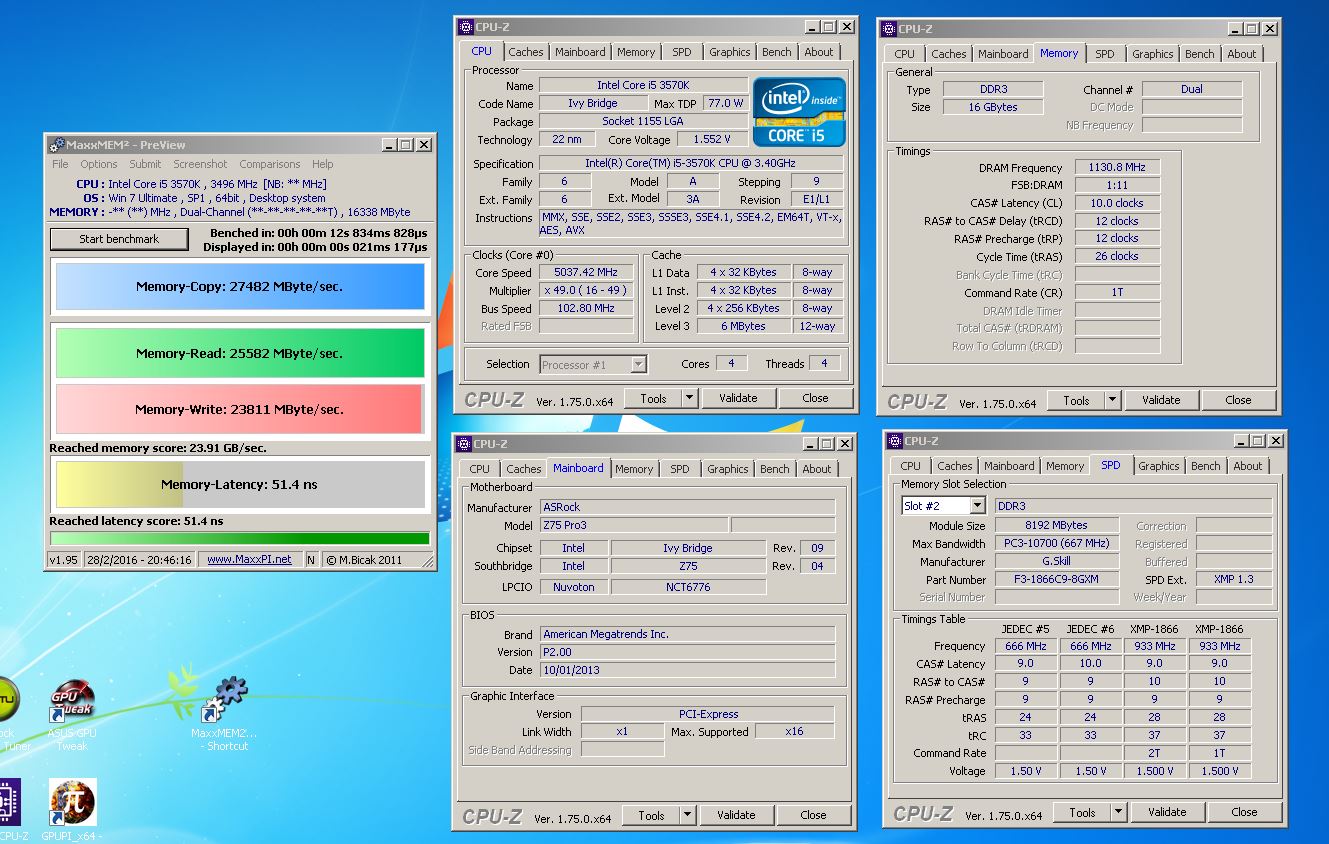Click Validate in CPU-Z CPU window
The width and height of the screenshot is (1329, 844).
click(738, 398)
